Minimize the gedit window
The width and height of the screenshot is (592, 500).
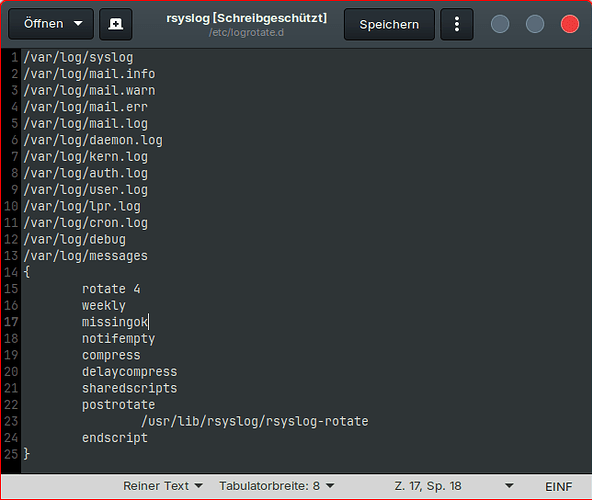tap(500, 24)
